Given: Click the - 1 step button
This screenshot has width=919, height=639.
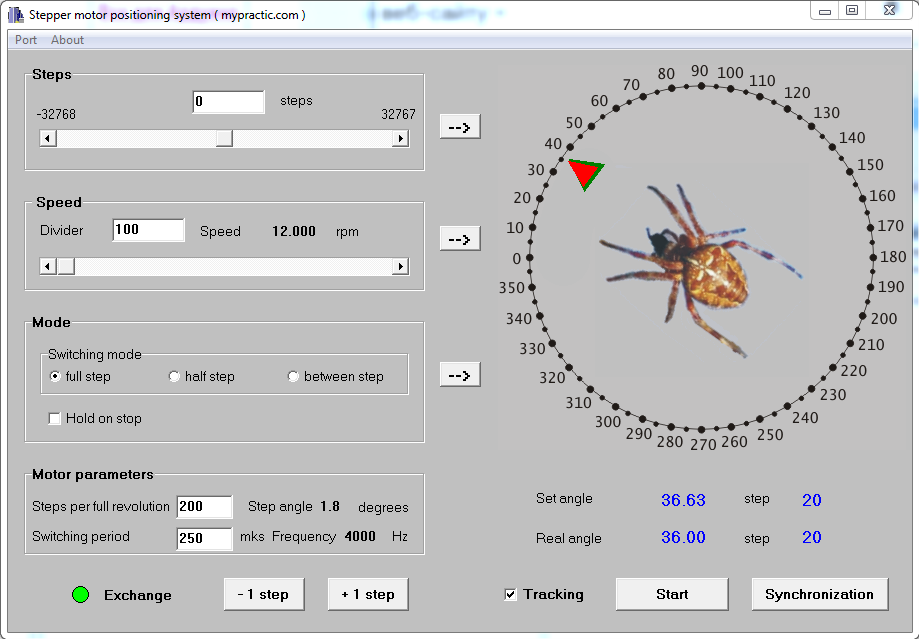Looking at the screenshot, I should [x=264, y=594].
